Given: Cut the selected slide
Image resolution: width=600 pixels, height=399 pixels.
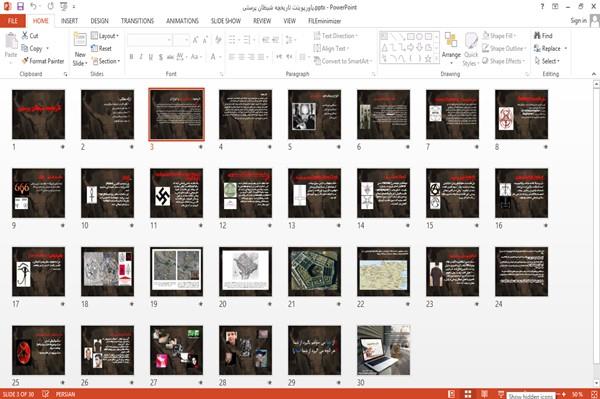Looking at the screenshot, I should tap(30, 36).
